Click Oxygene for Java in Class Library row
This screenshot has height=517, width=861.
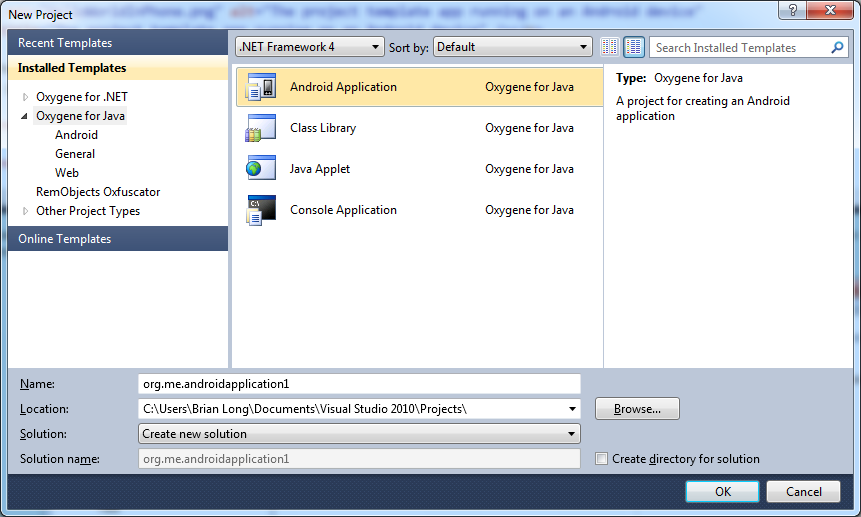click(x=529, y=128)
